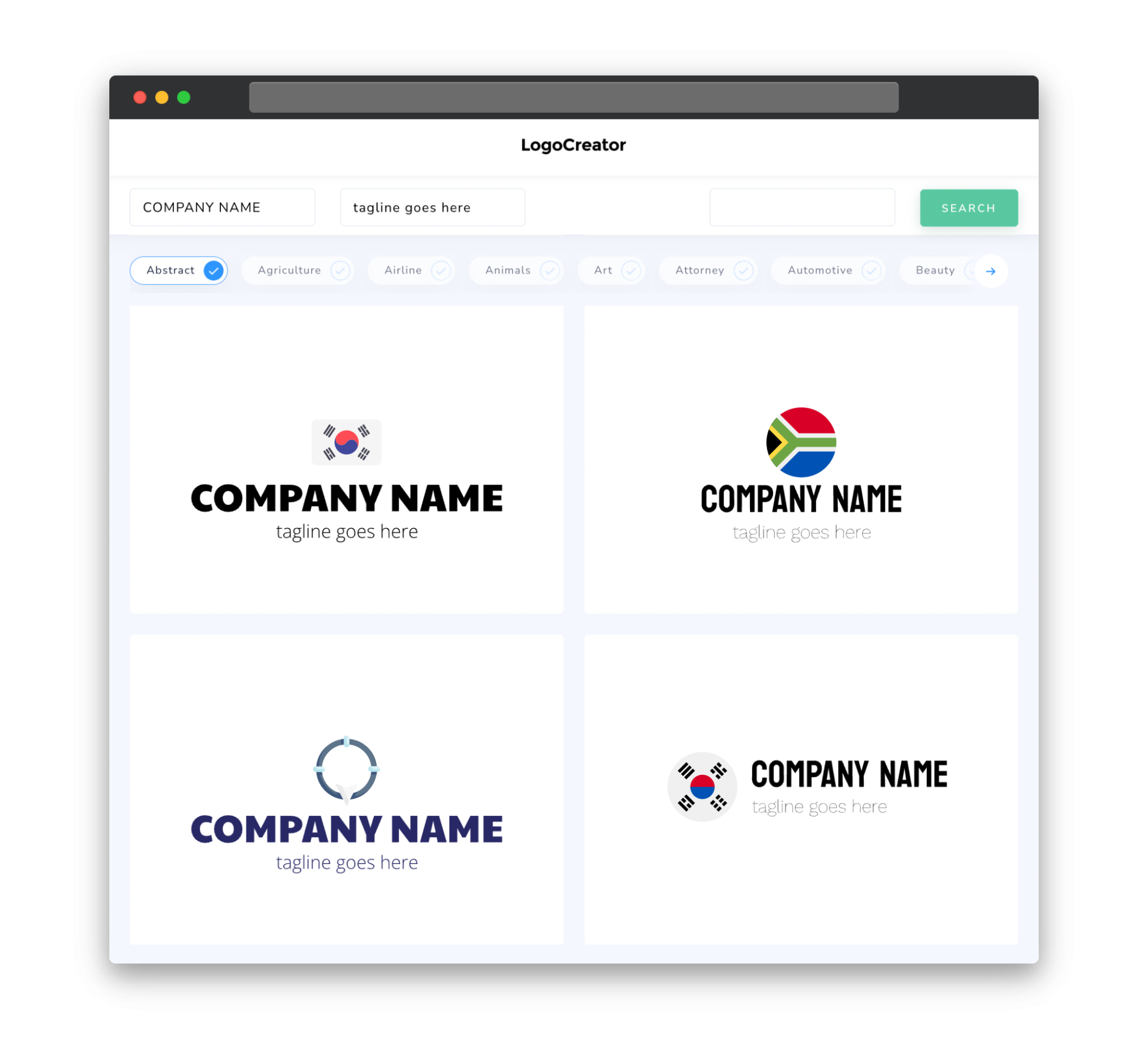Click the Agriculture category checkmark icon
This screenshot has width=1148, height=1039.
[340, 270]
